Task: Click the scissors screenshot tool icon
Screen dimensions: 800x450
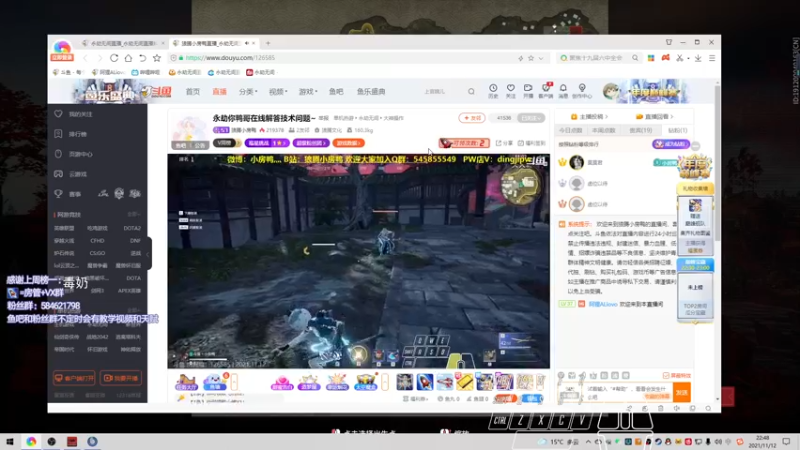Action: [679, 58]
